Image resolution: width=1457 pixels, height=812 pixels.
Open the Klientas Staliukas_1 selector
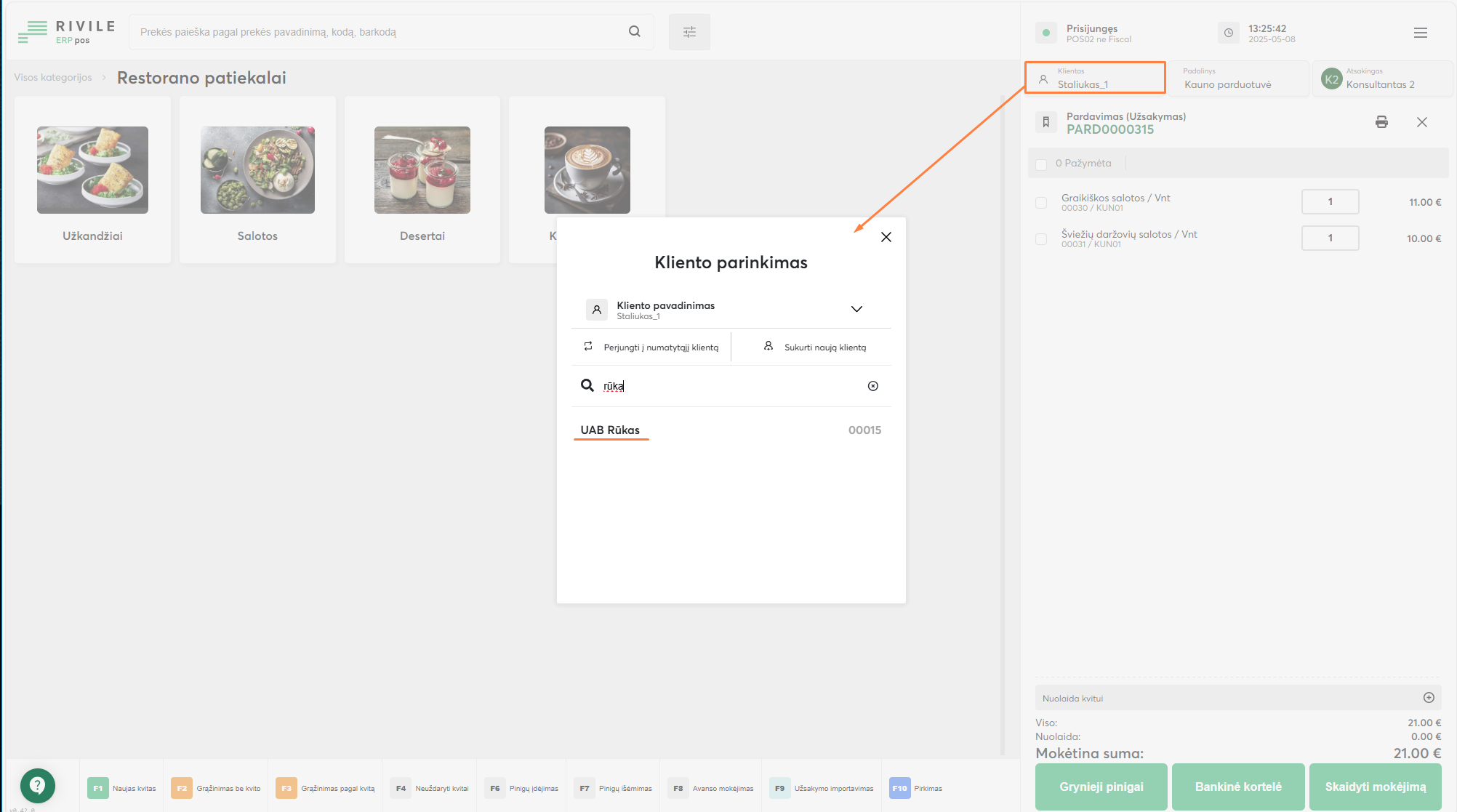(1094, 78)
